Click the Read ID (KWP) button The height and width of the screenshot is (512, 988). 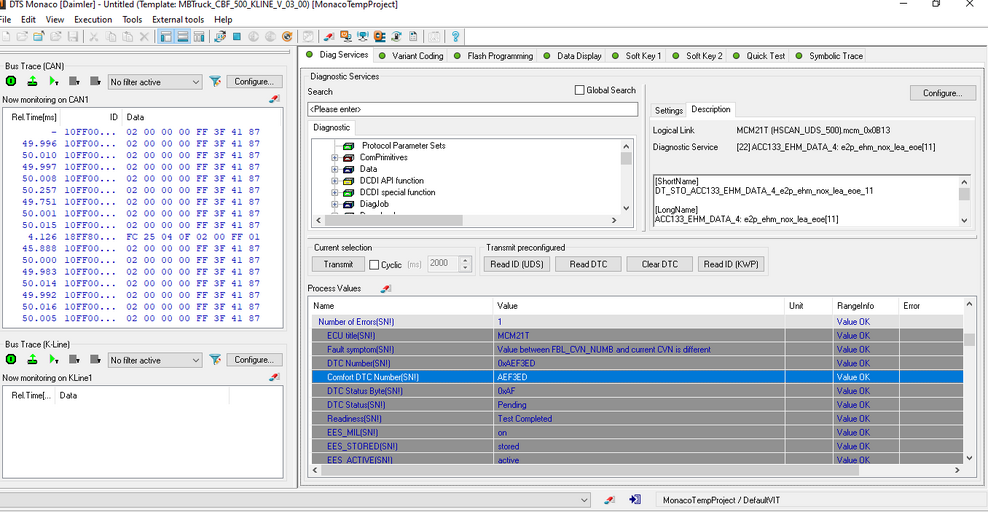point(731,265)
